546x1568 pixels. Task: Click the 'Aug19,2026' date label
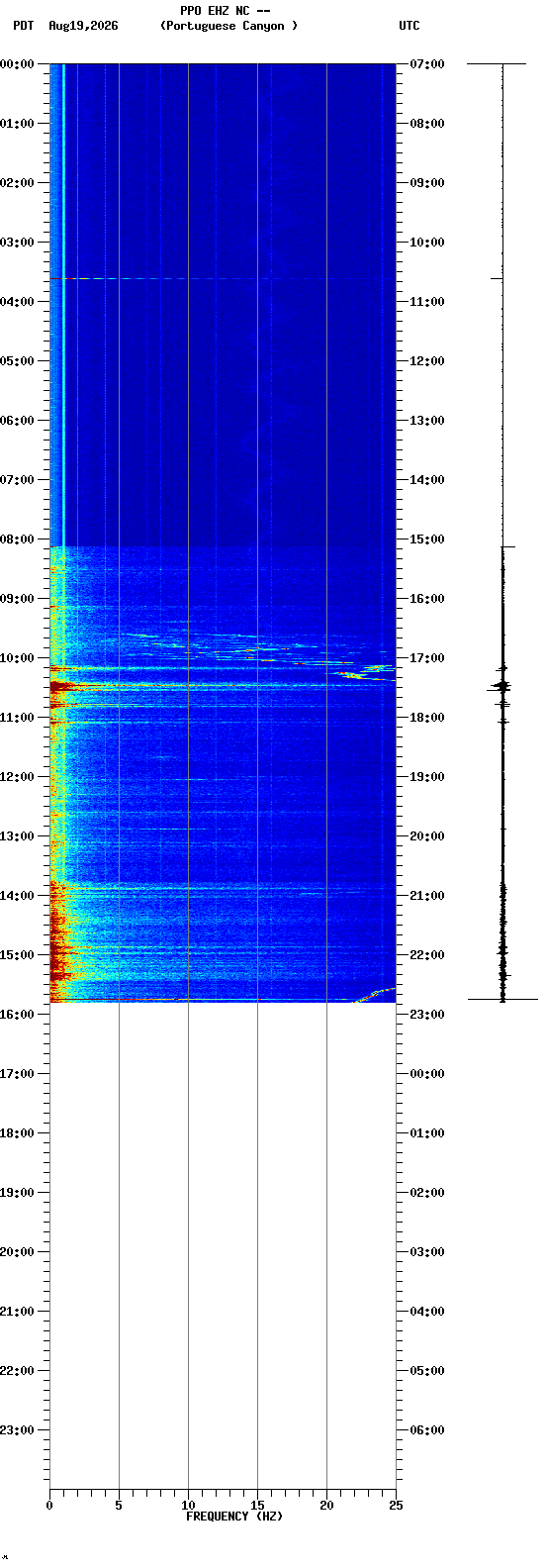pos(83,26)
